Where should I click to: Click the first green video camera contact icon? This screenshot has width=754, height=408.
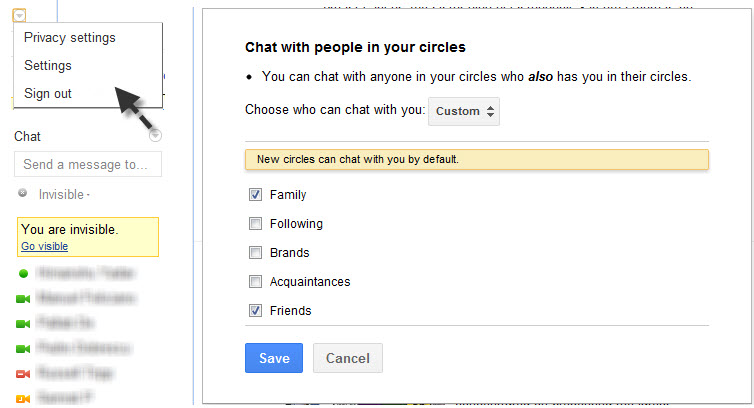tap(23, 299)
